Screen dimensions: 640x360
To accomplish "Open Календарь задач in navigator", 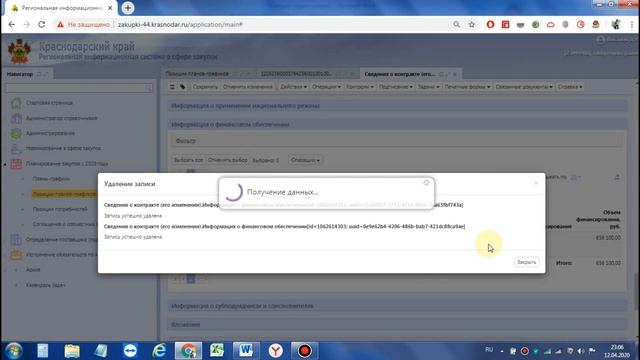I will 45,285.
